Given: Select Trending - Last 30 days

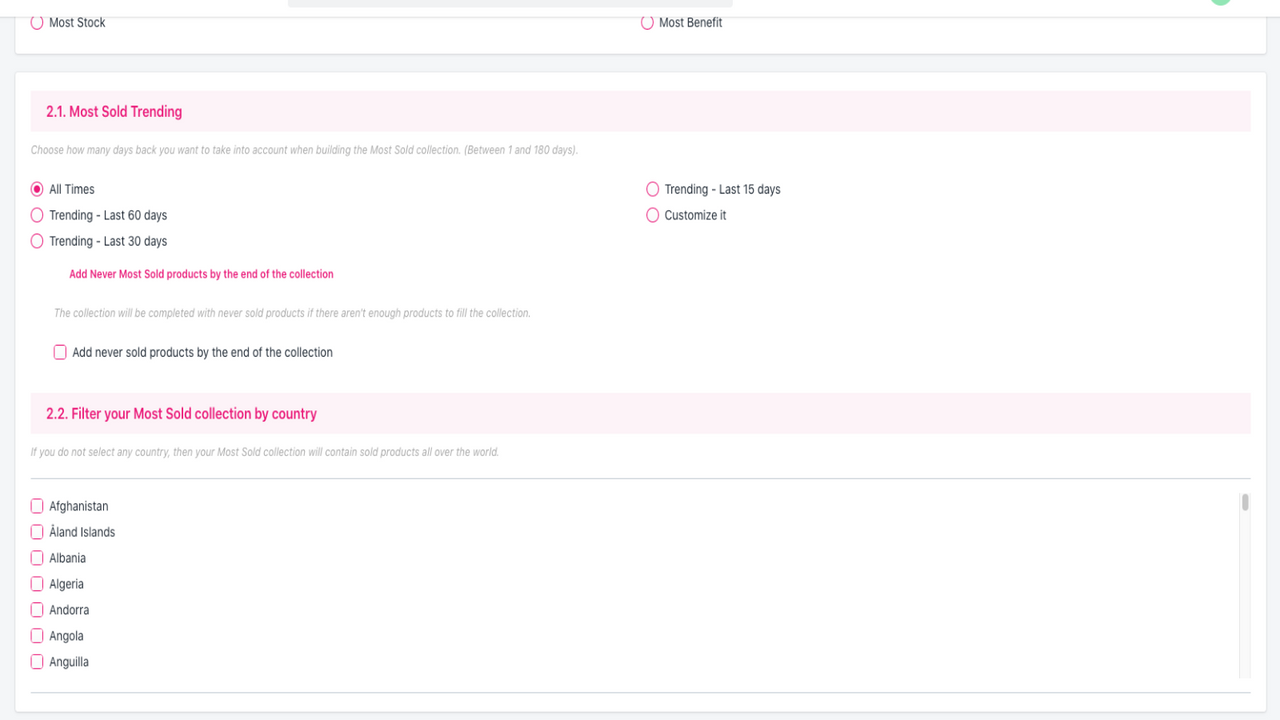Looking at the screenshot, I should [x=37, y=241].
